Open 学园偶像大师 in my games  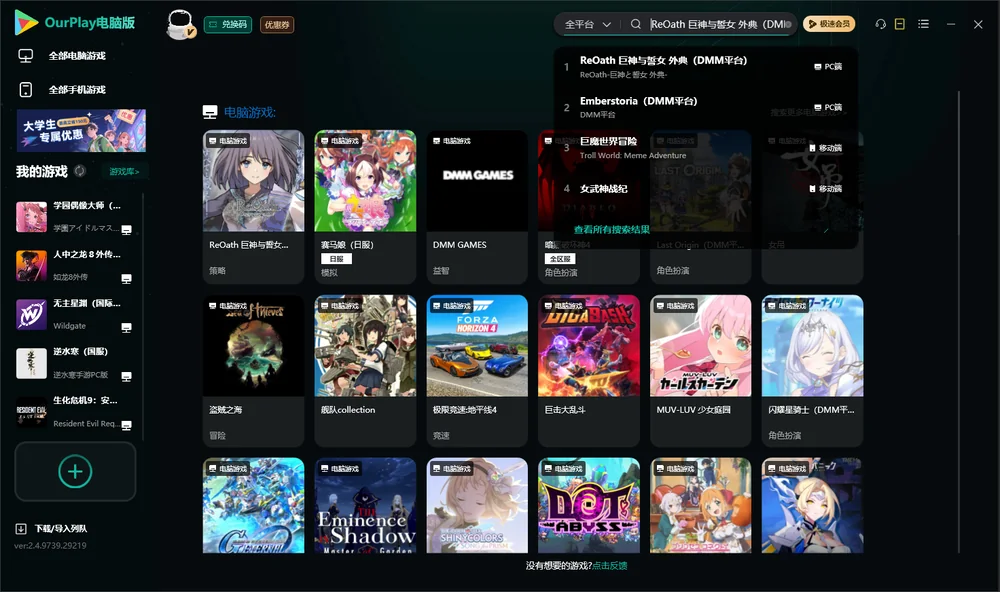(x=74, y=217)
